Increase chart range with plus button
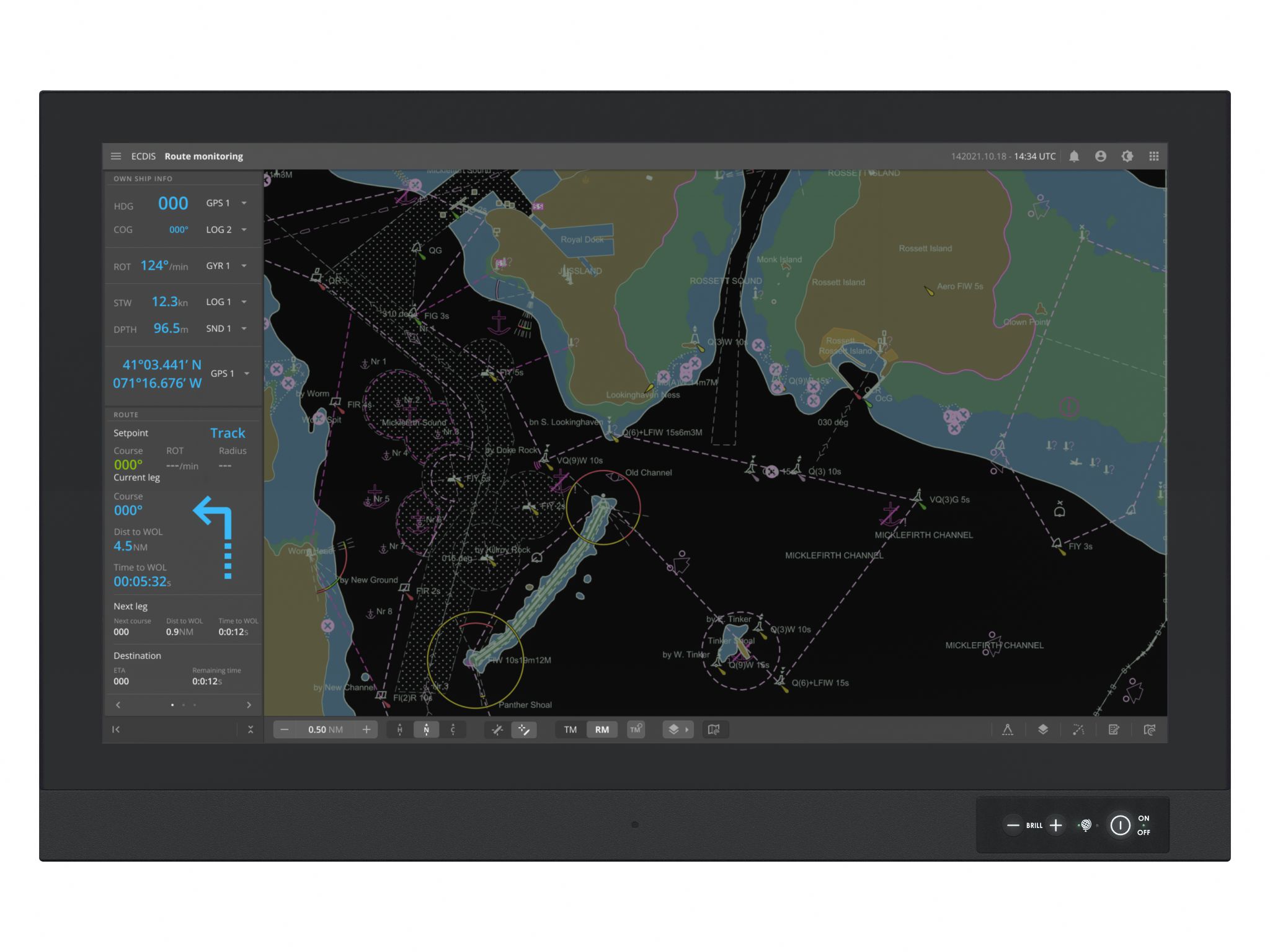This screenshot has height=952, width=1270. (x=366, y=729)
